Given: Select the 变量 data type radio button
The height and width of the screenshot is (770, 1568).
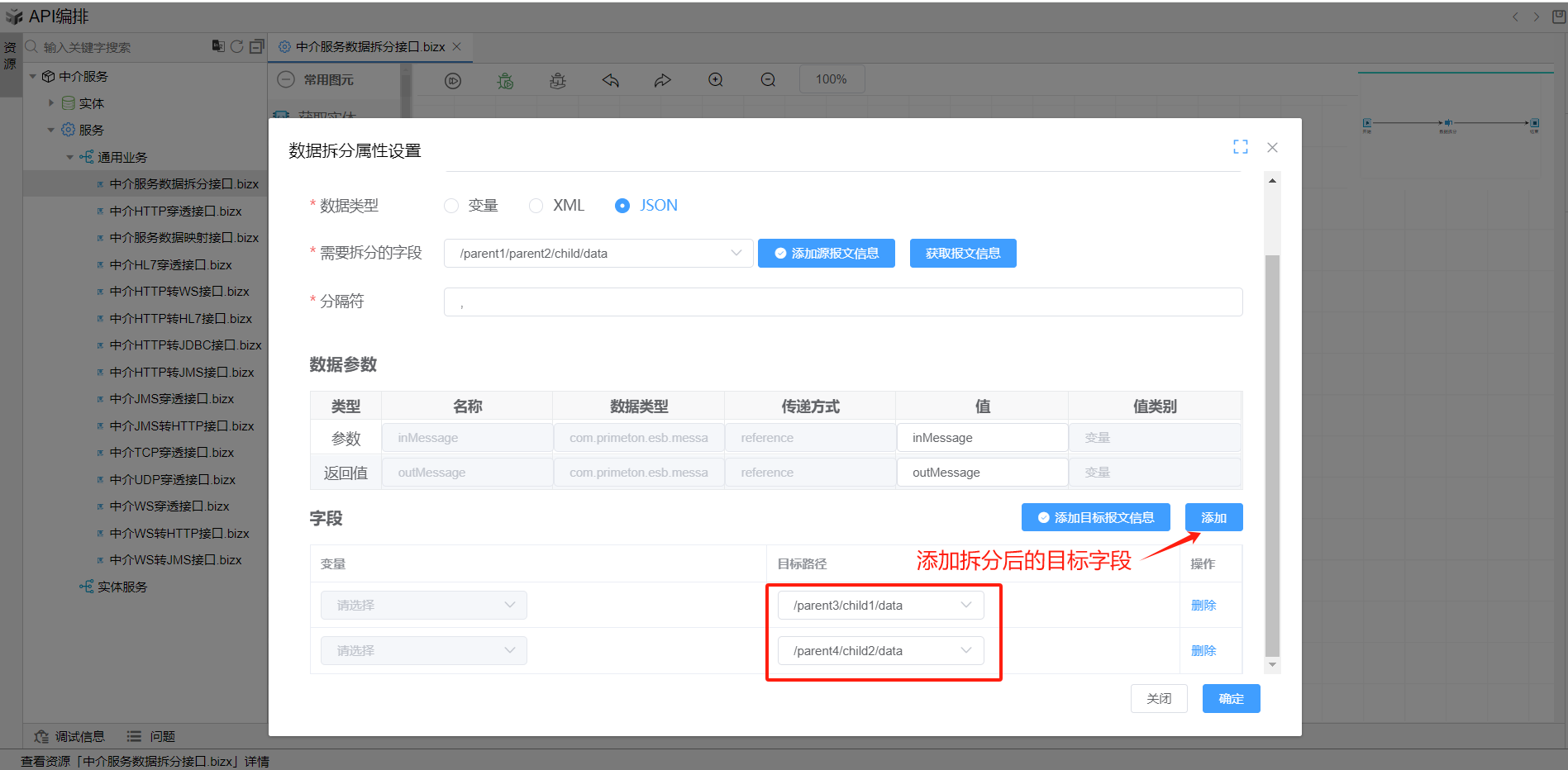Looking at the screenshot, I should (451, 206).
